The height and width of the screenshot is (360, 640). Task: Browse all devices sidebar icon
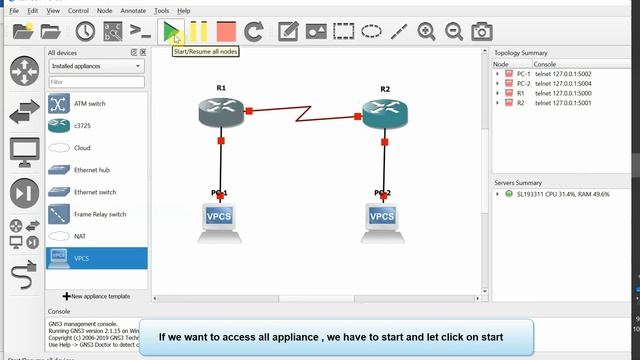(x=24, y=234)
